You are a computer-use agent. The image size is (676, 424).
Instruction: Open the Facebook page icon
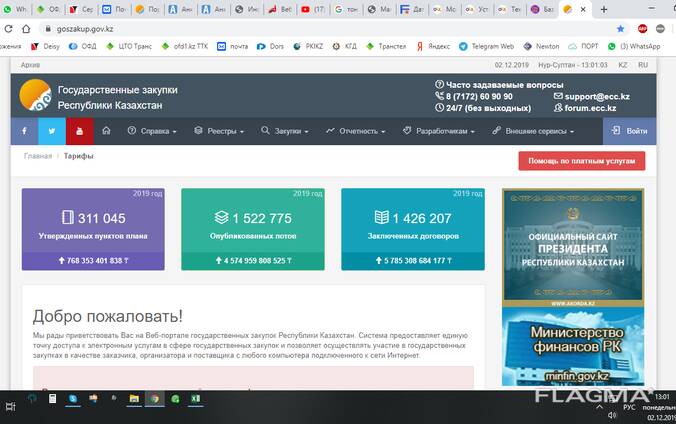point(24,131)
